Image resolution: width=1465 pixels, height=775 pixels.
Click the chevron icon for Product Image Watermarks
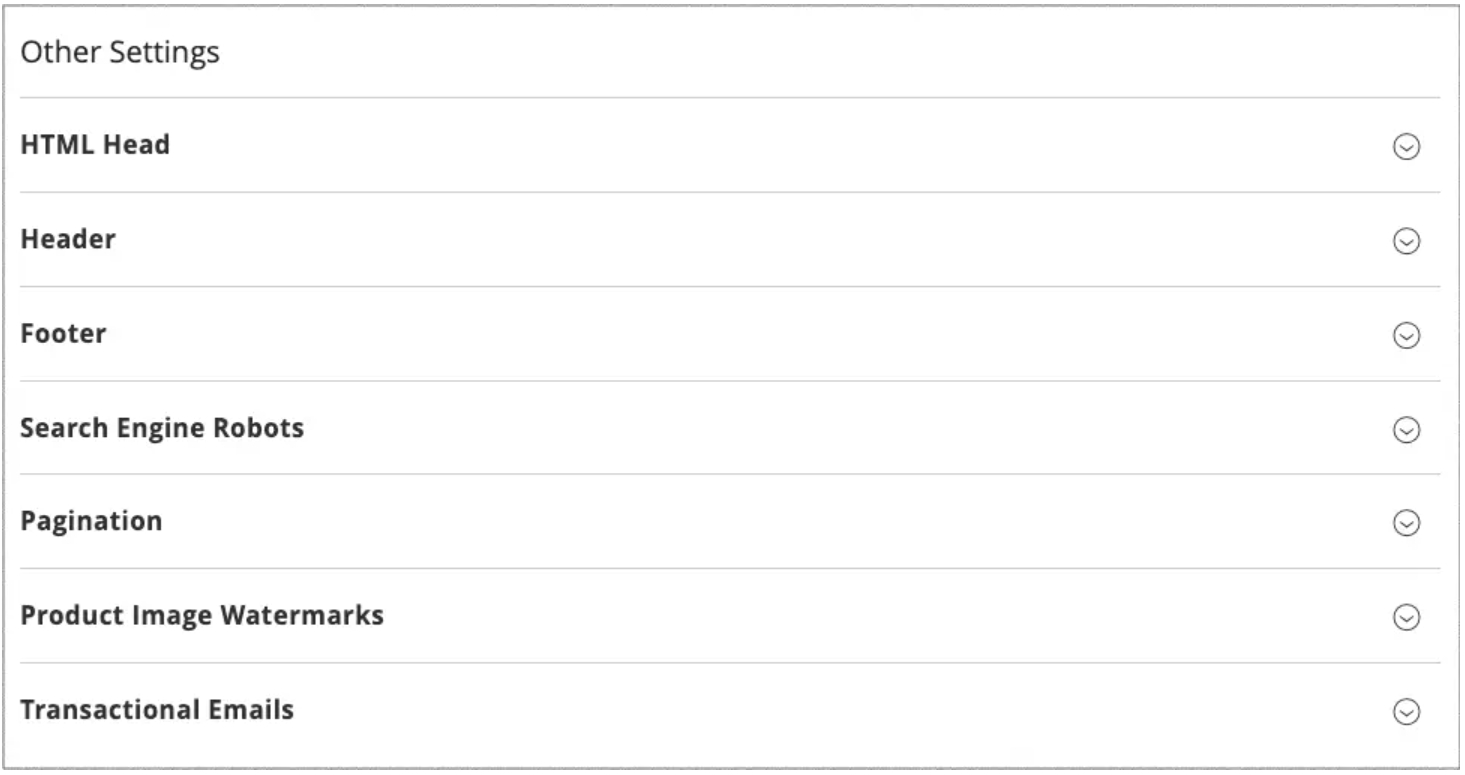[1407, 617]
